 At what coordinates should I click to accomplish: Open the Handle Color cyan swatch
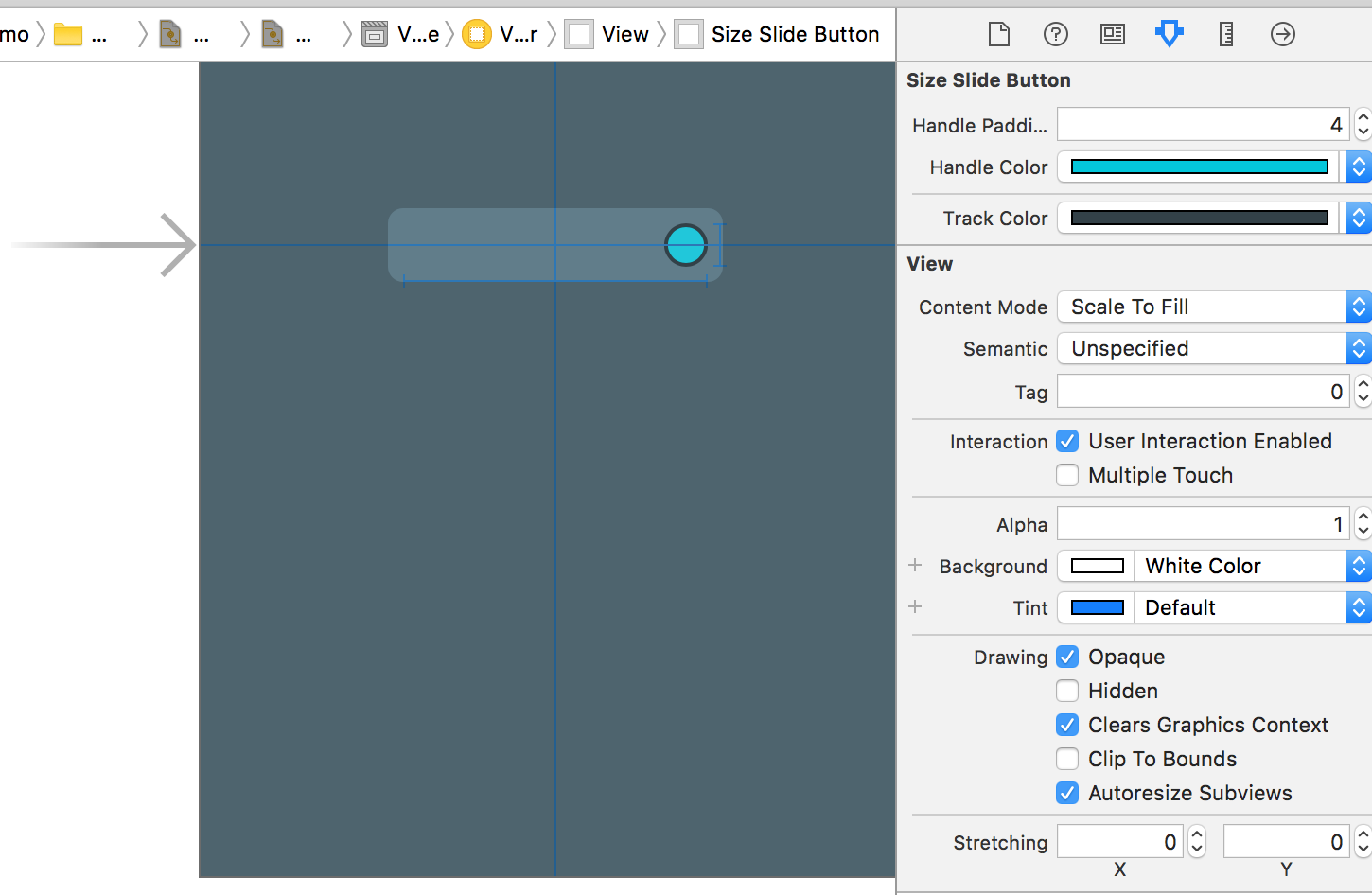1199,167
